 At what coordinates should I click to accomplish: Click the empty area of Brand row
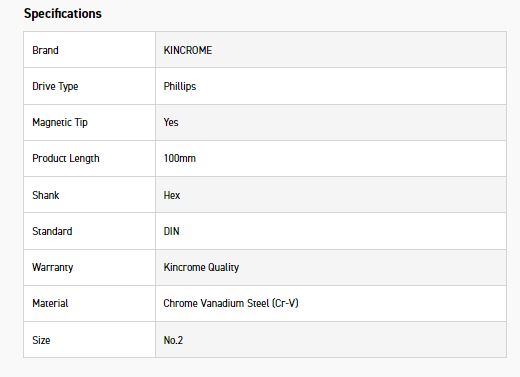[358, 50]
